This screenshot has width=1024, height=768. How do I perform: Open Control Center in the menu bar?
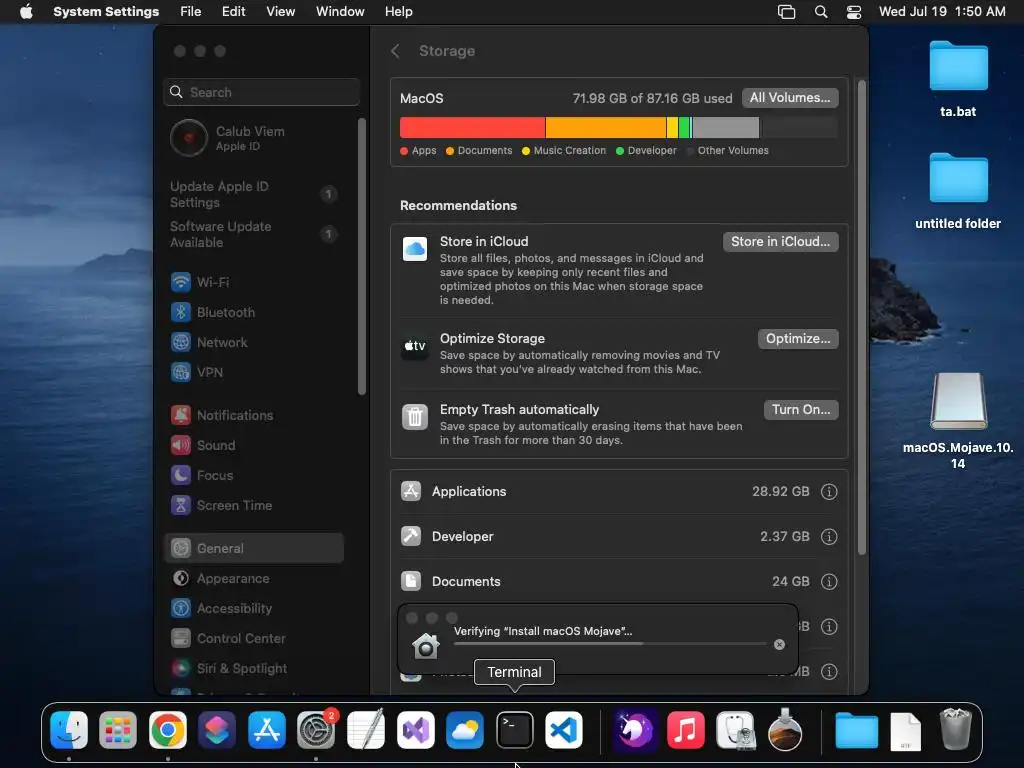tap(854, 12)
